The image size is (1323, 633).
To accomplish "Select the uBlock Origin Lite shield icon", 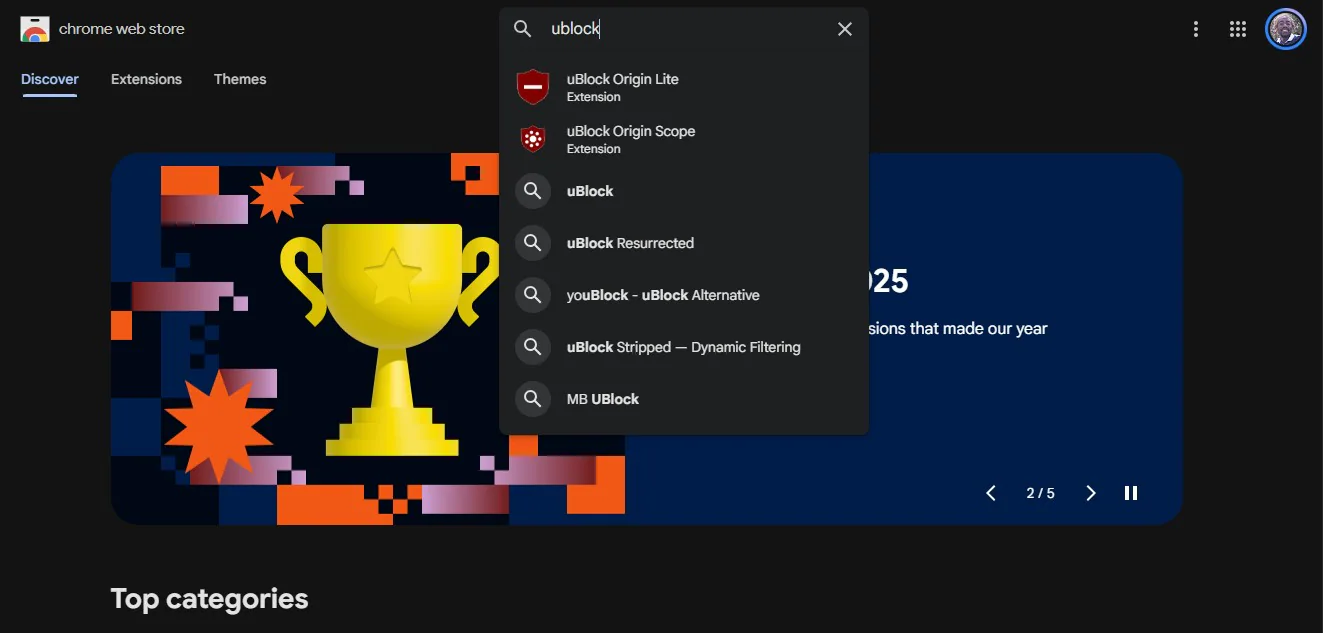I will pyautogui.click(x=533, y=87).
